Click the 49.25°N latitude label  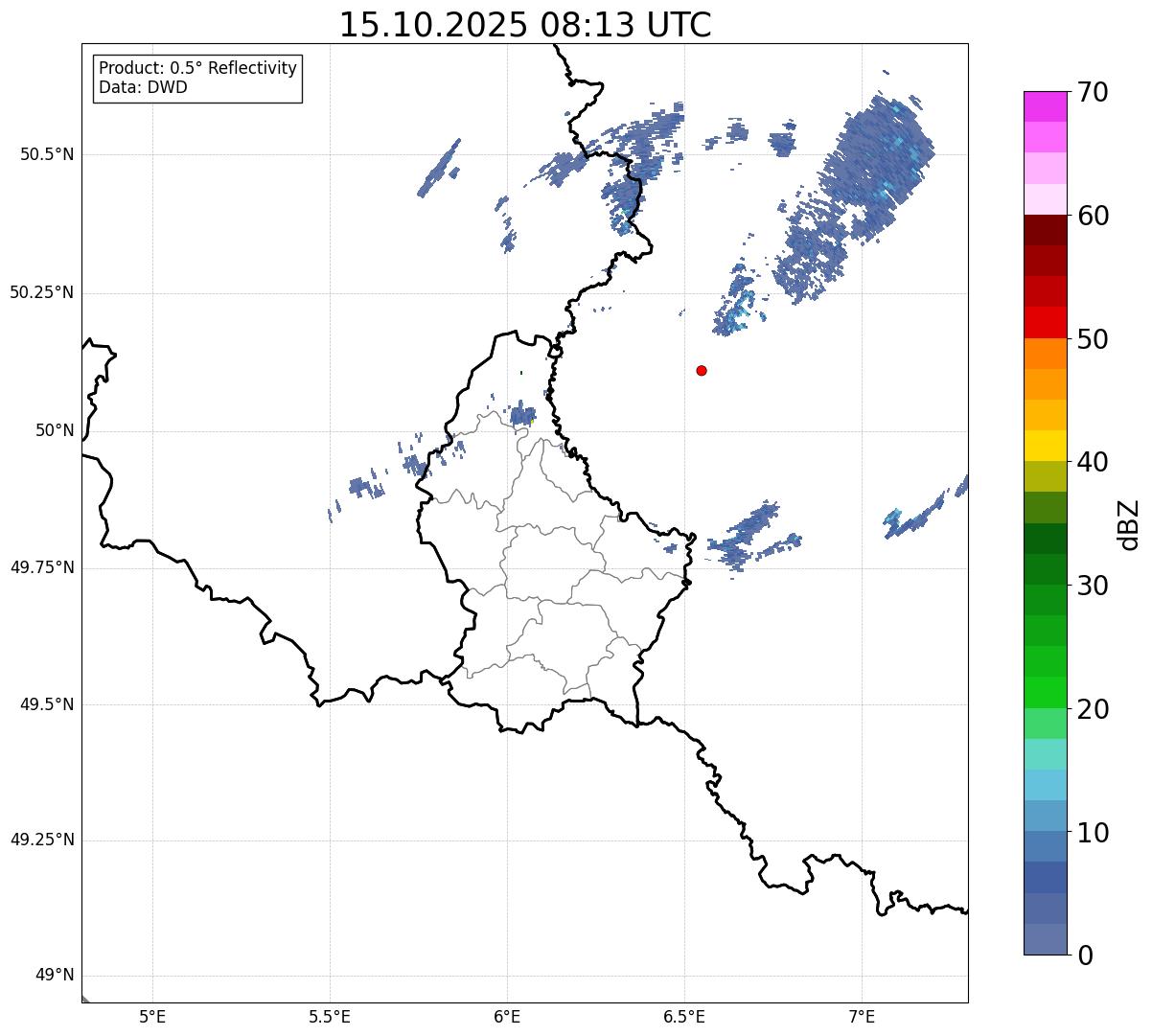pos(42,840)
